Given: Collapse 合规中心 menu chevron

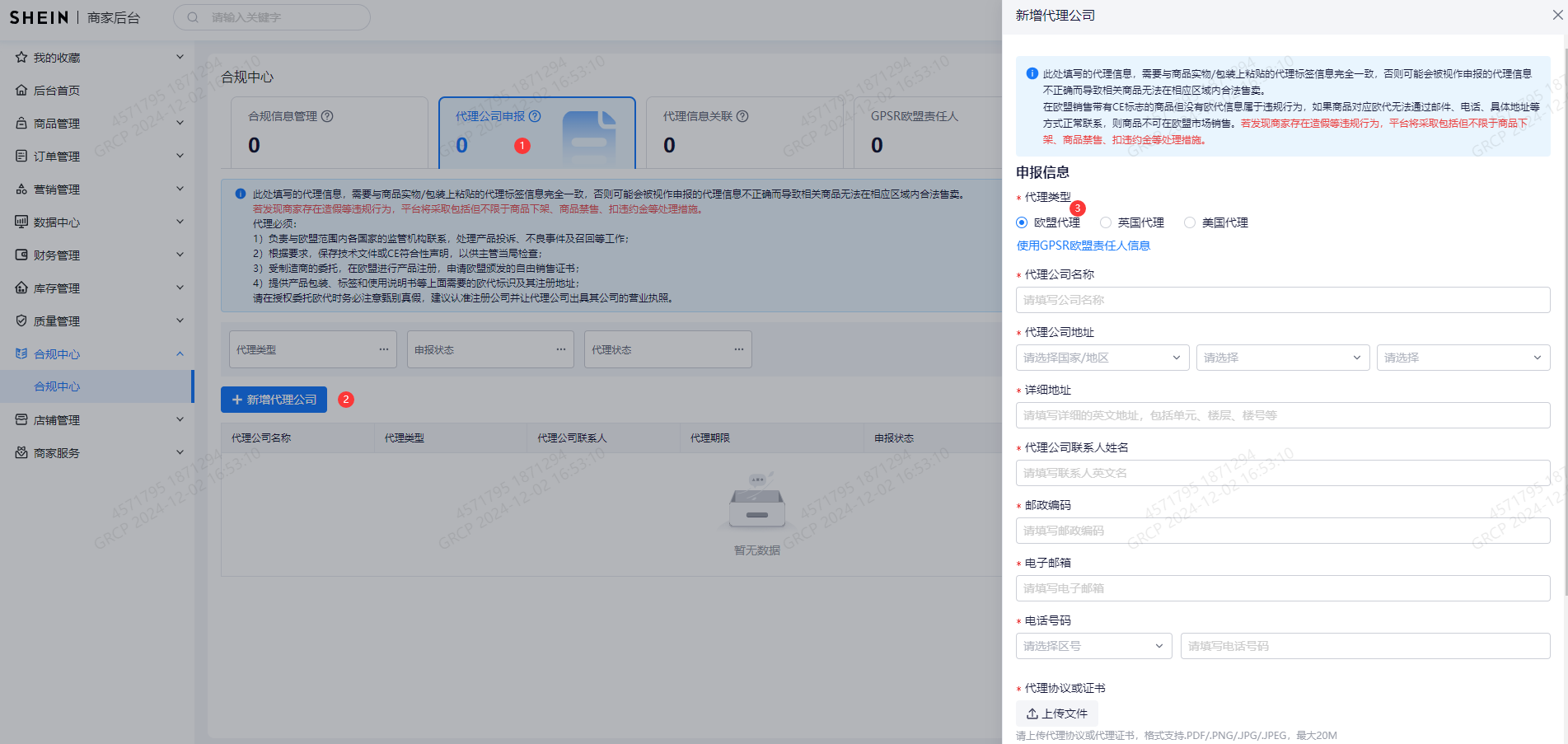Looking at the screenshot, I should (x=180, y=353).
